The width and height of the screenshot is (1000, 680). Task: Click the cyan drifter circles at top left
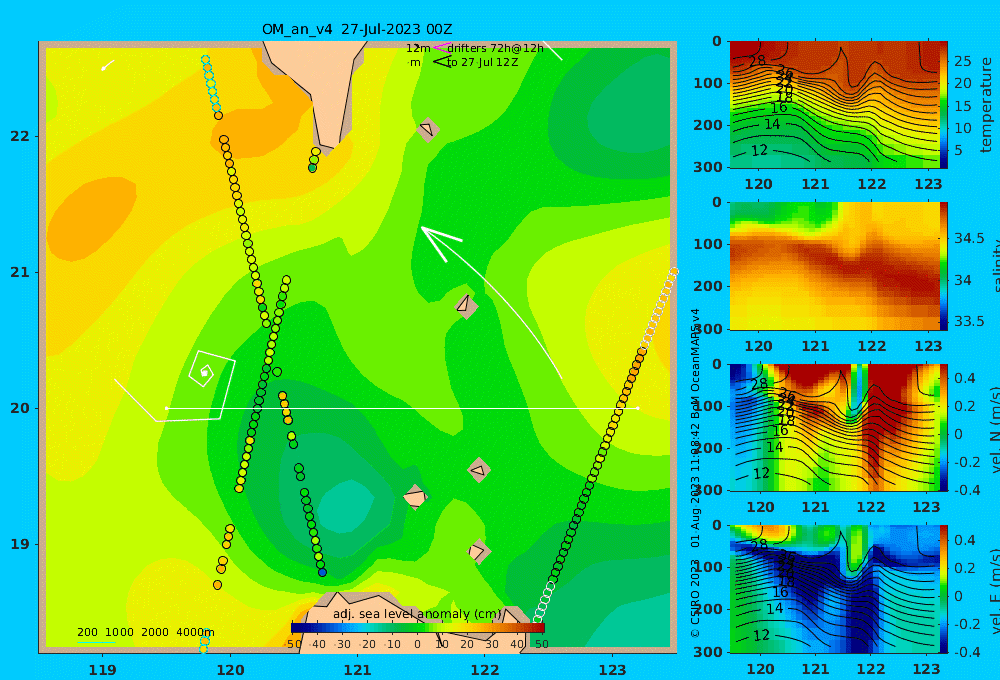click(211, 83)
